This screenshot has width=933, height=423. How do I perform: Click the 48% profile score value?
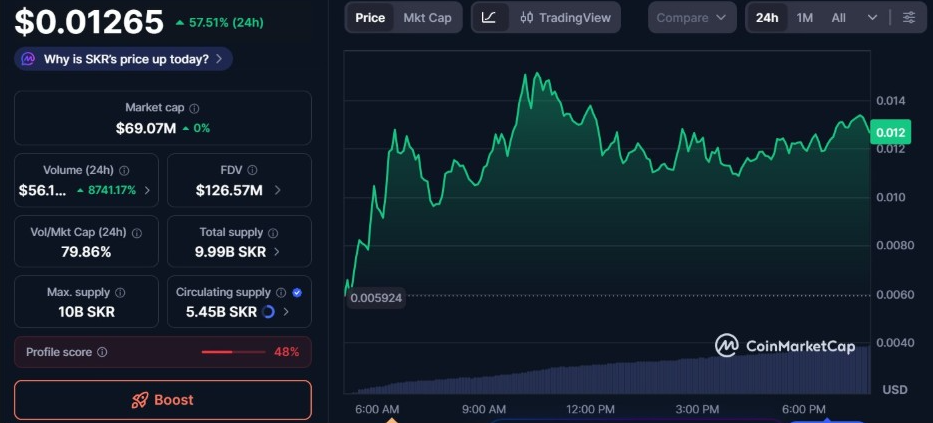(x=287, y=352)
